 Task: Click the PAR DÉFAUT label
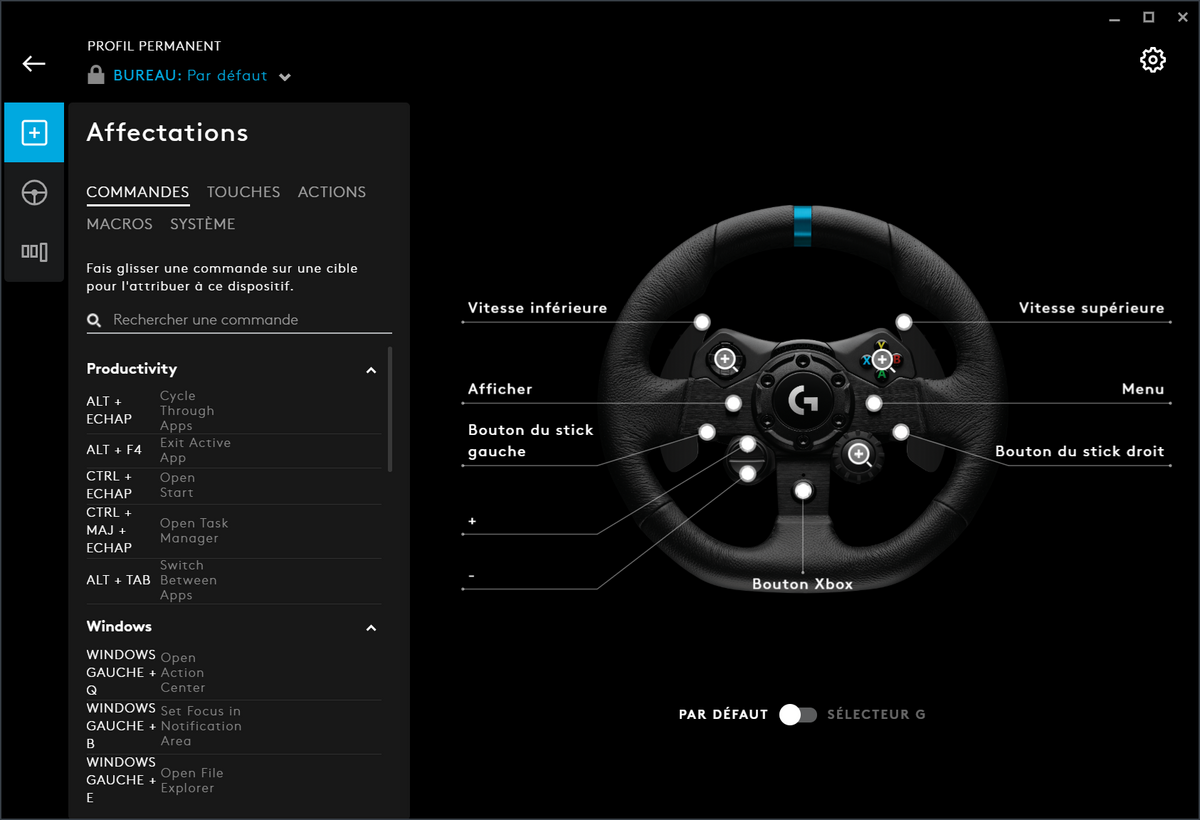coord(723,715)
